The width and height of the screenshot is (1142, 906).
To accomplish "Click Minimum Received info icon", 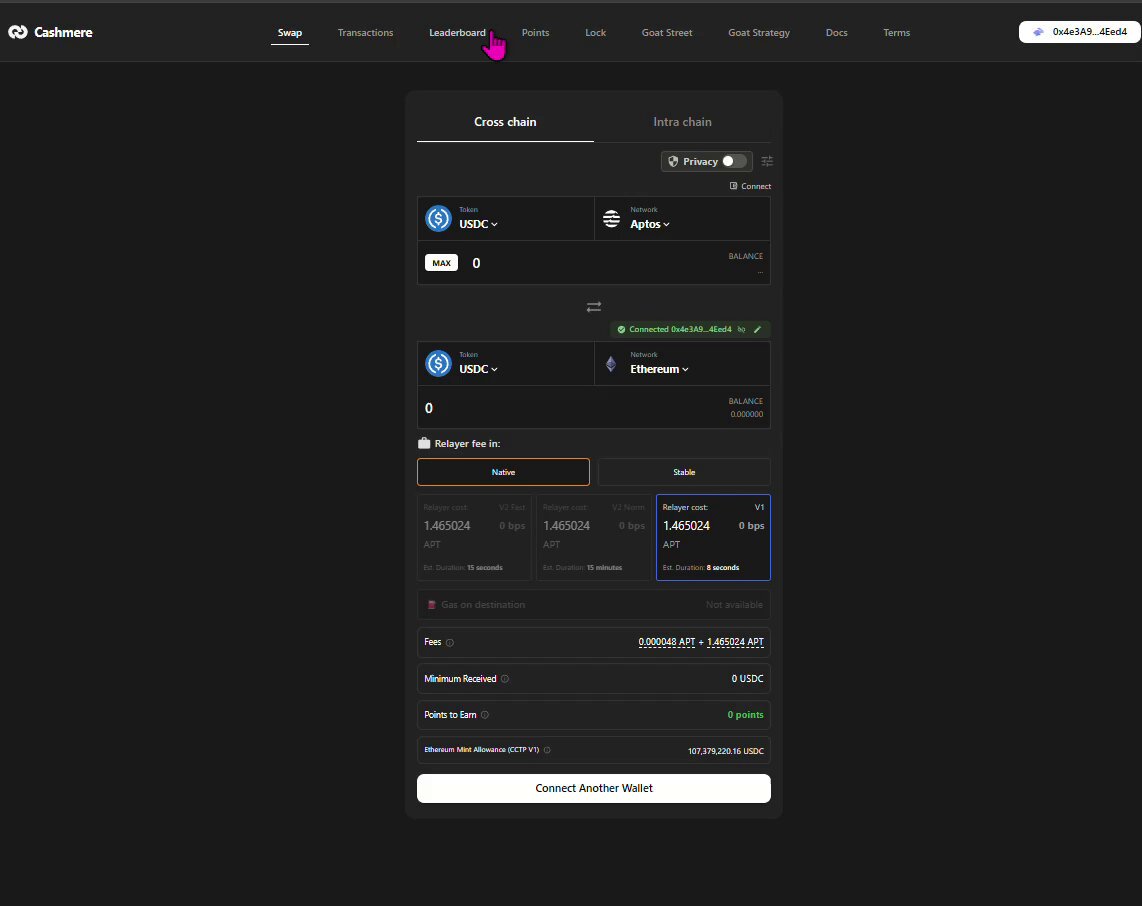I will pos(505,679).
